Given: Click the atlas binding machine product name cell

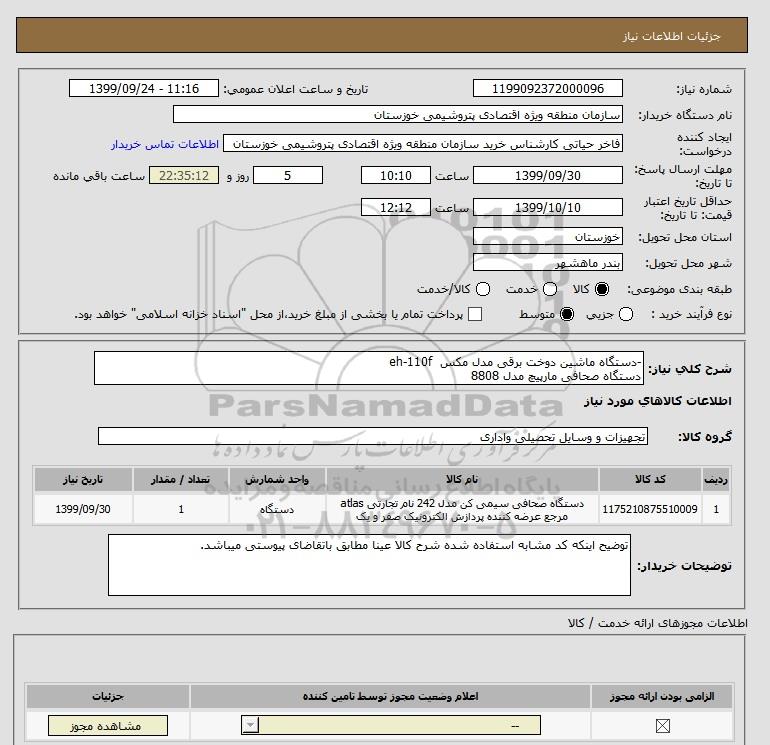Looking at the screenshot, I should [462, 509].
